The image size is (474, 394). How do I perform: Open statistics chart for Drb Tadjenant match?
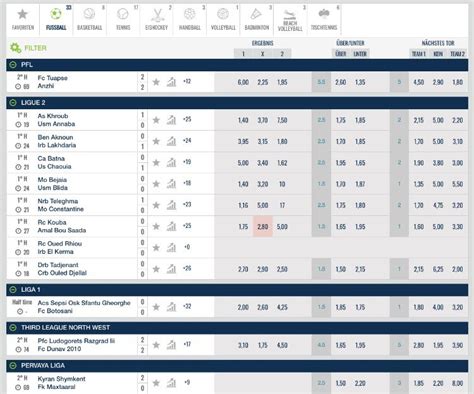[x=171, y=269]
